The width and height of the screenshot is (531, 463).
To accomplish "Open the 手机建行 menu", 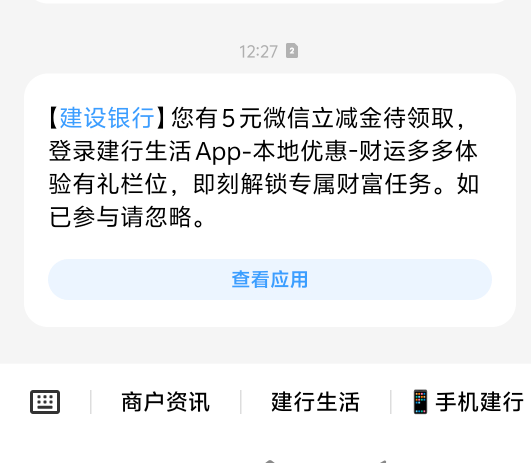I will (x=468, y=402).
